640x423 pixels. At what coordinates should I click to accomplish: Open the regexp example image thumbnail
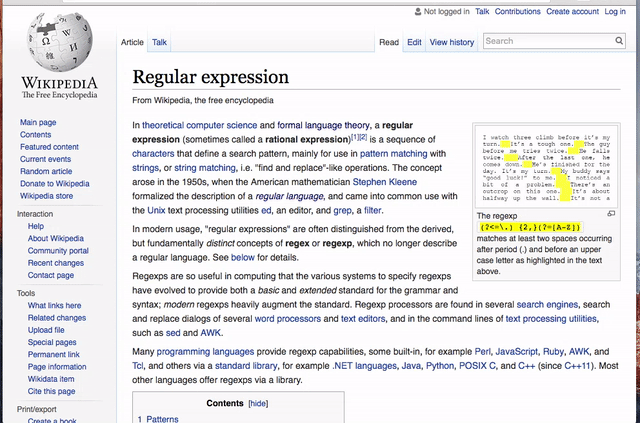point(546,167)
